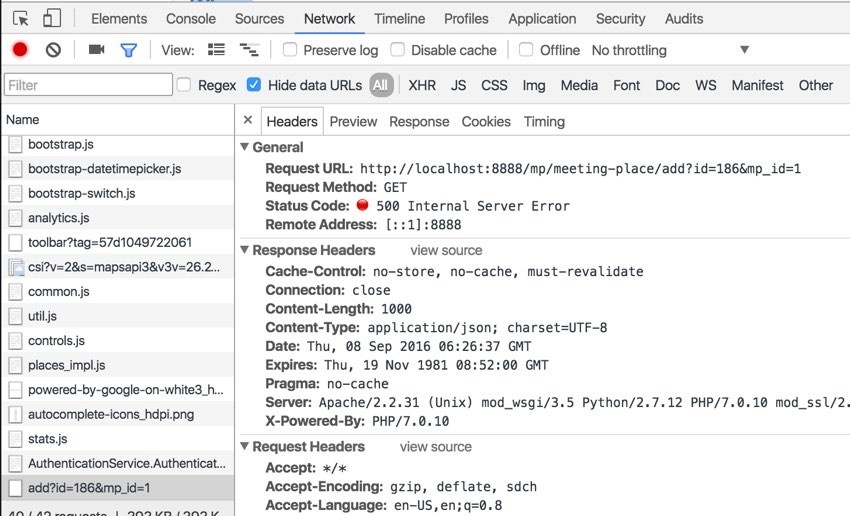Capture screenshots with the camera icon
Screen dimensions: 850x516
coord(96,50)
